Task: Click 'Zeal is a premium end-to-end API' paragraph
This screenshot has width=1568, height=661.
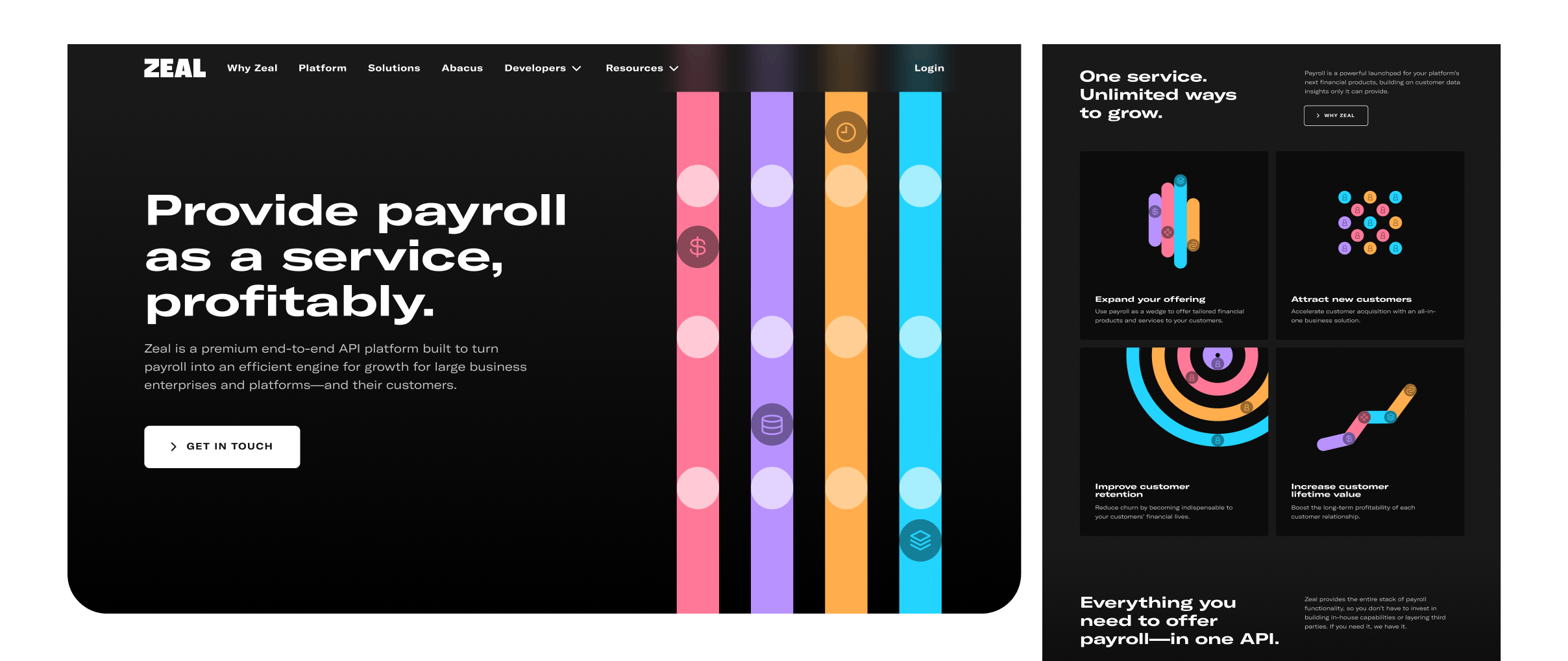Action: pyautogui.click(x=336, y=367)
